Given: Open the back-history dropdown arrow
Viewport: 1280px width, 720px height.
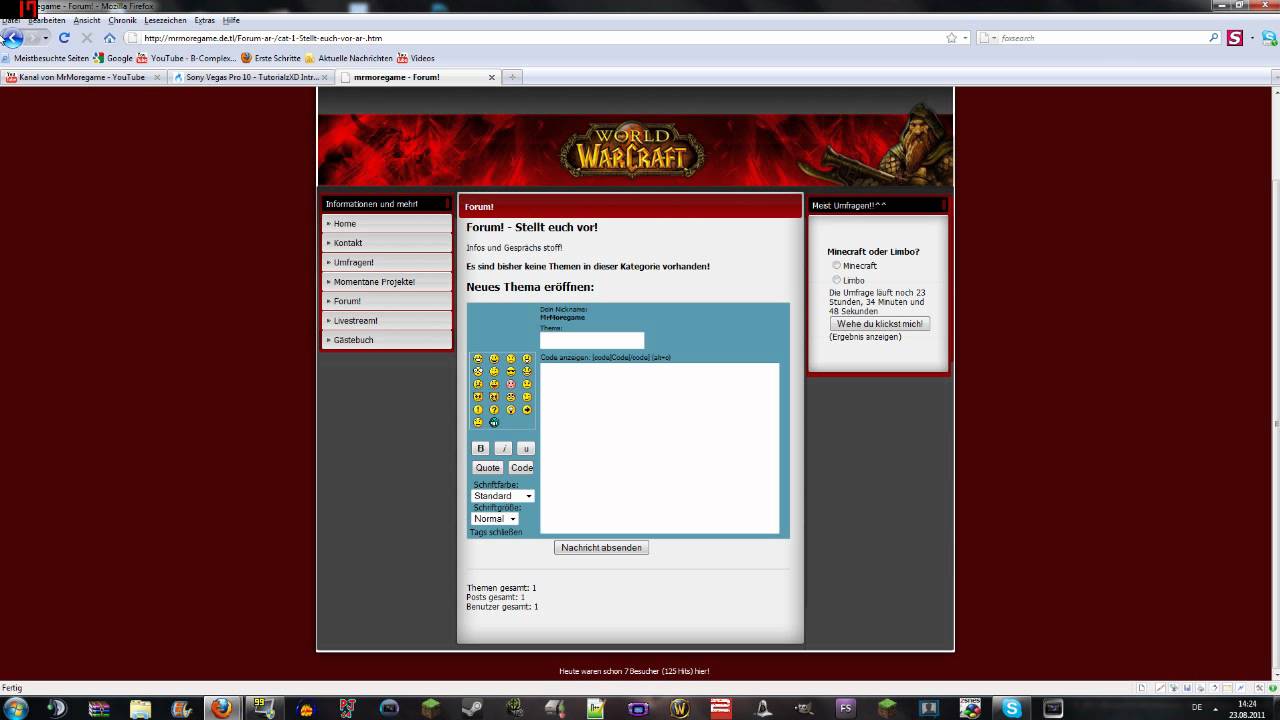Looking at the screenshot, I should [x=45, y=38].
